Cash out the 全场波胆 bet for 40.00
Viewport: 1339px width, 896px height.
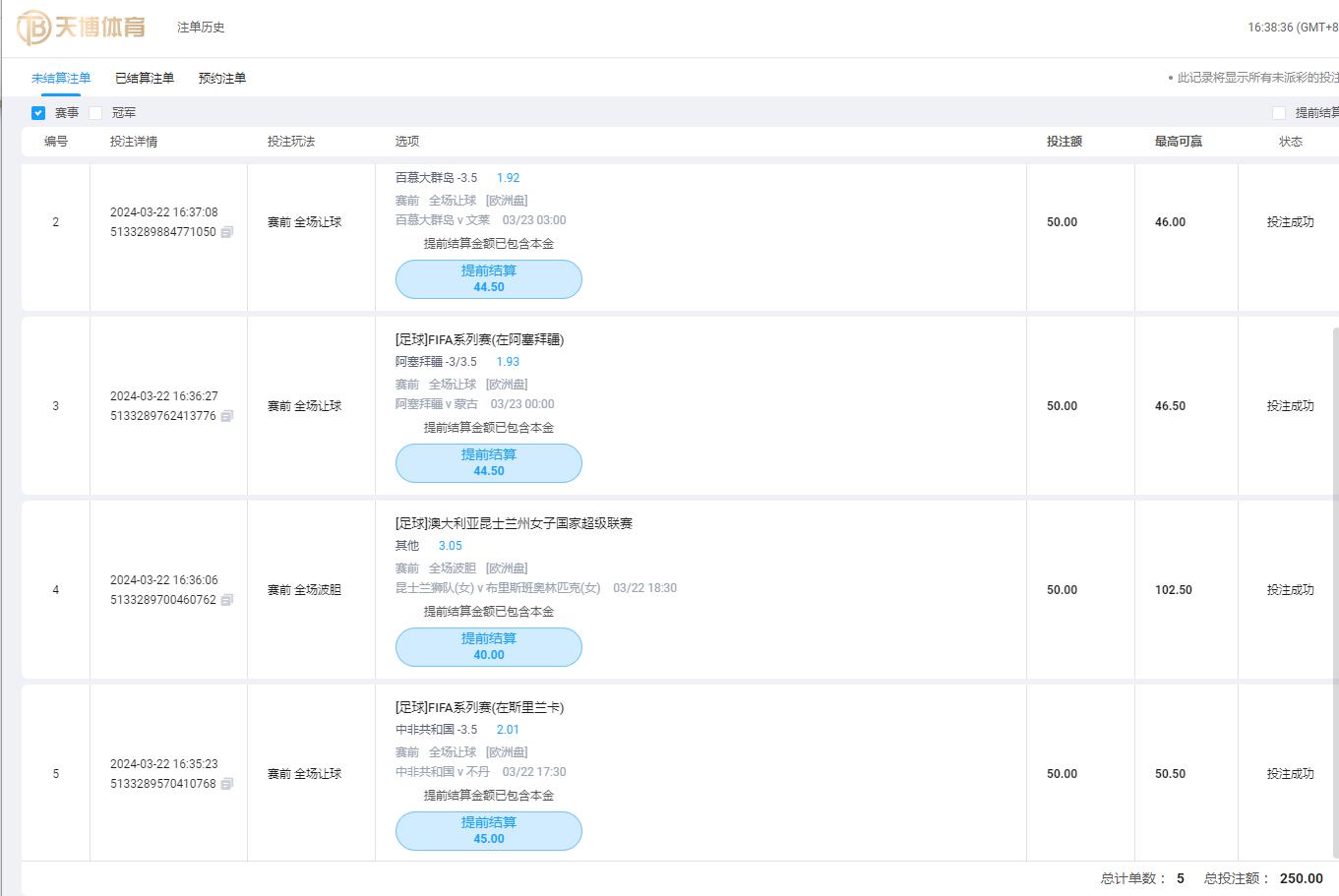(488, 646)
